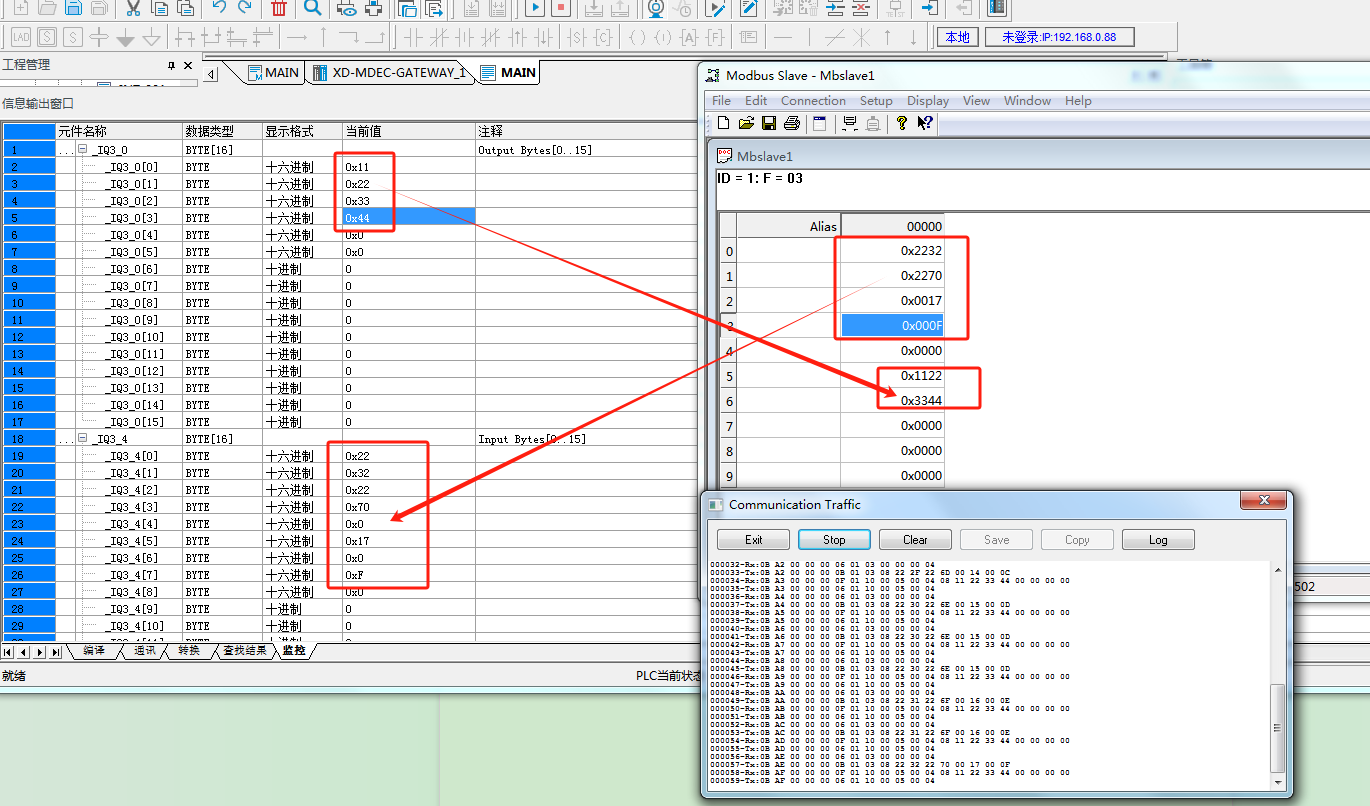This screenshot has height=806, width=1370.
Task: Click the monitor webcam-style icon
Action: coord(656,8)
